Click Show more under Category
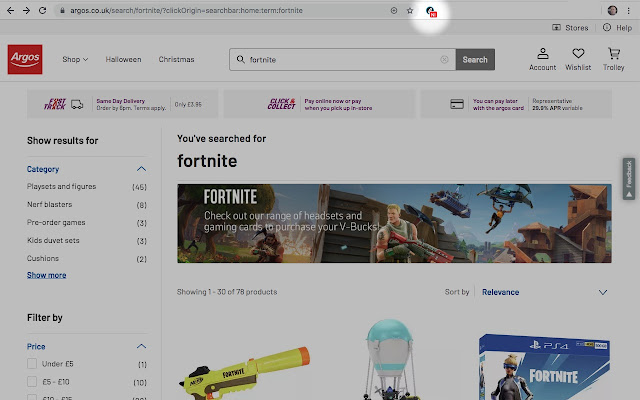 tap(47, 275)
